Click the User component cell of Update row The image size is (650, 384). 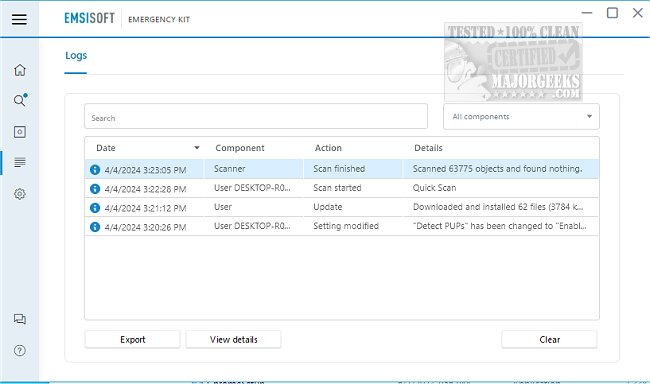point(223,207)
